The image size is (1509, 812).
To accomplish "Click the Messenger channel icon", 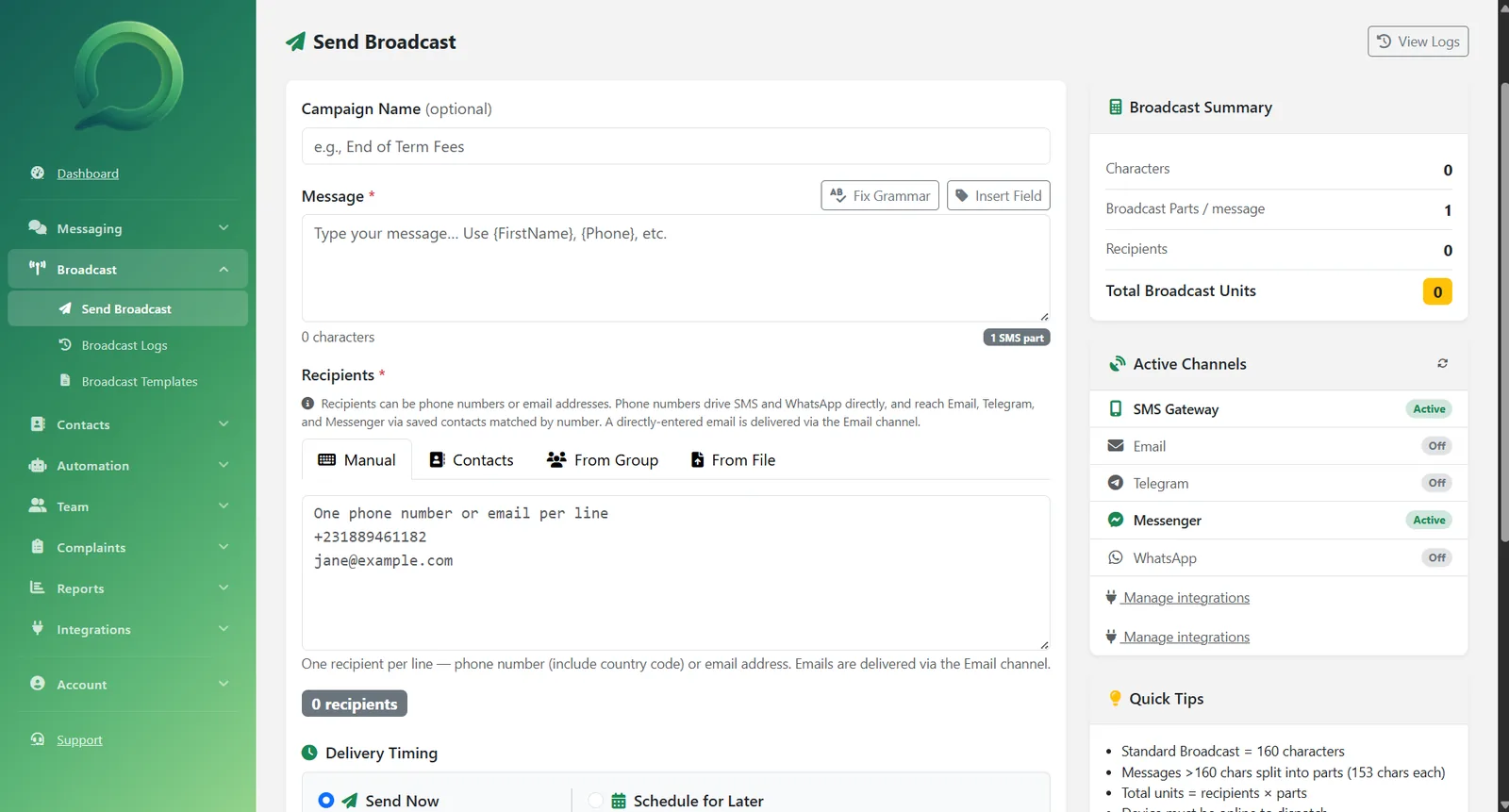I will [x=1116, y=520].
